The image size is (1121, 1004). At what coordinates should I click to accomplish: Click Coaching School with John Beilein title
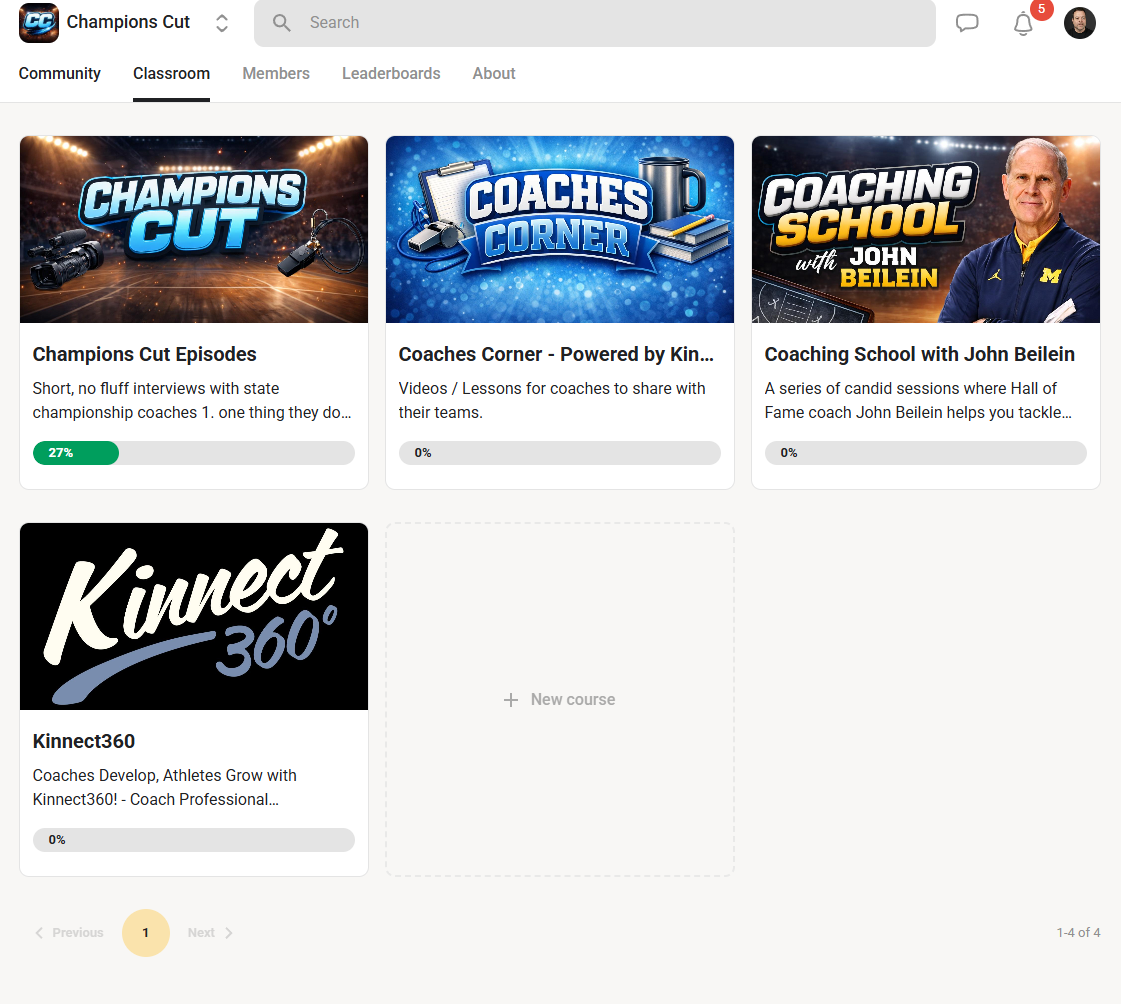[x=919, y=355]
